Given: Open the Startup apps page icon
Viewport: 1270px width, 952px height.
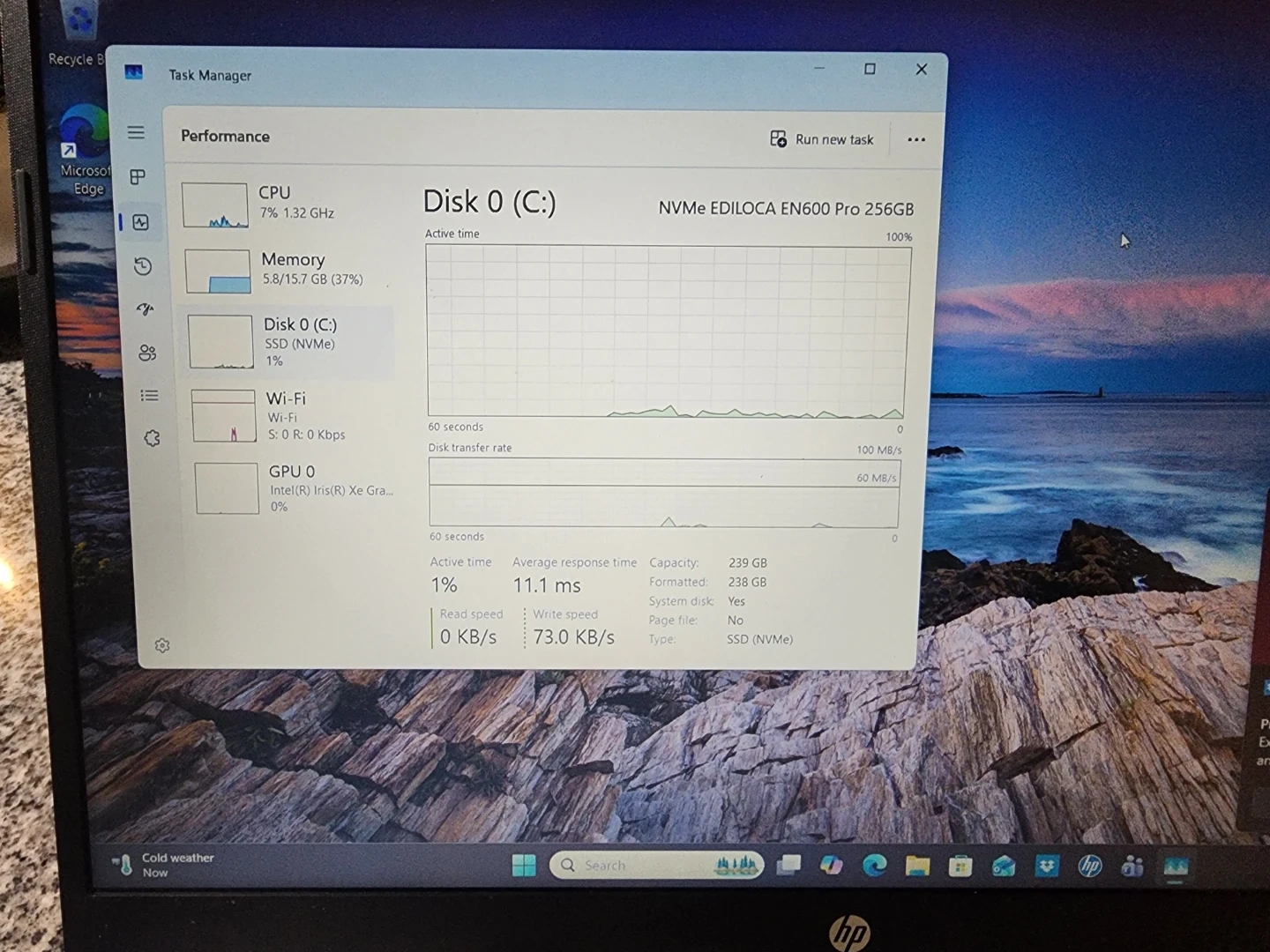Looking at the screenshot, I should click(x=146, y=309).
